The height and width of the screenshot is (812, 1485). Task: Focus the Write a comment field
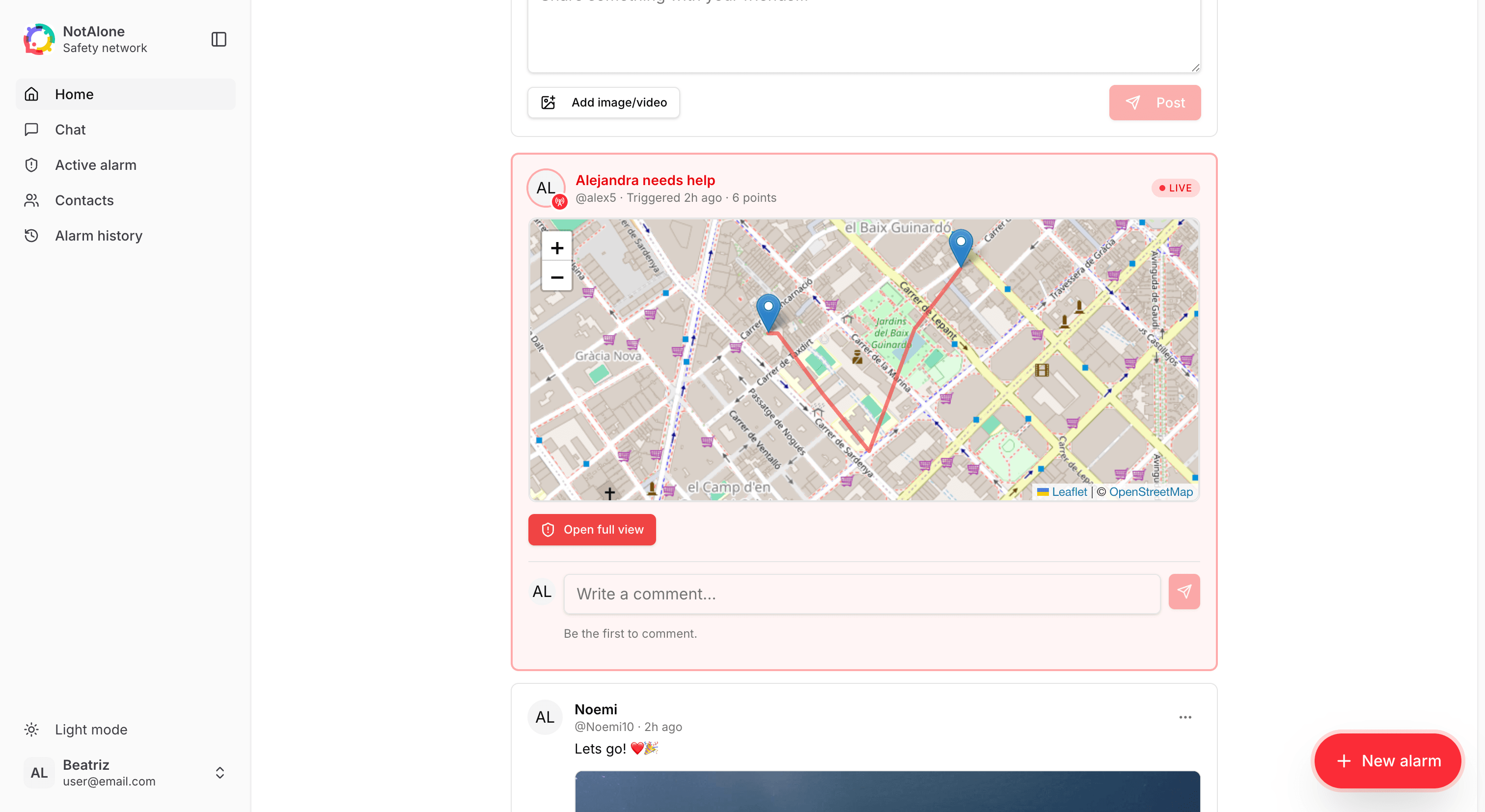point(862,594)
